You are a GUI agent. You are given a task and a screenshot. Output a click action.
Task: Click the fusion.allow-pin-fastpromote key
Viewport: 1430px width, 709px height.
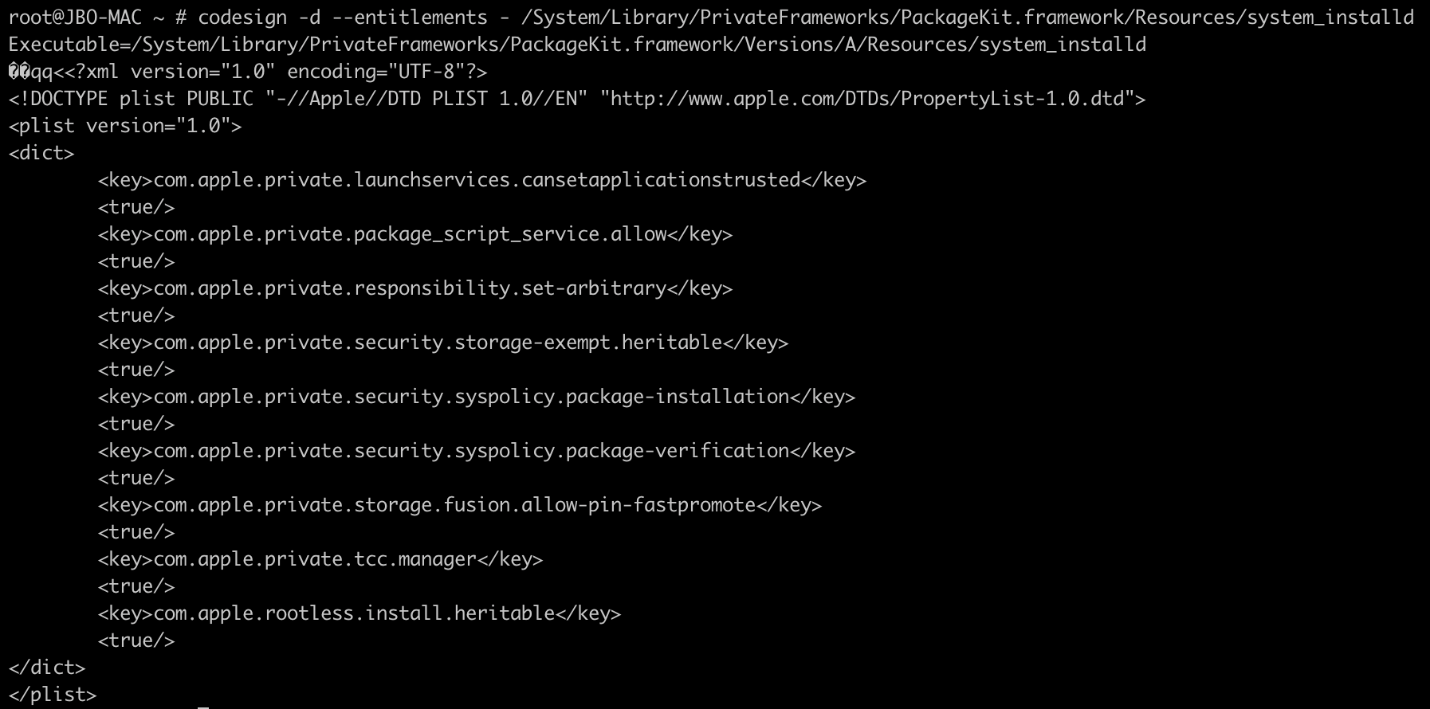click(x=459, y=504)
